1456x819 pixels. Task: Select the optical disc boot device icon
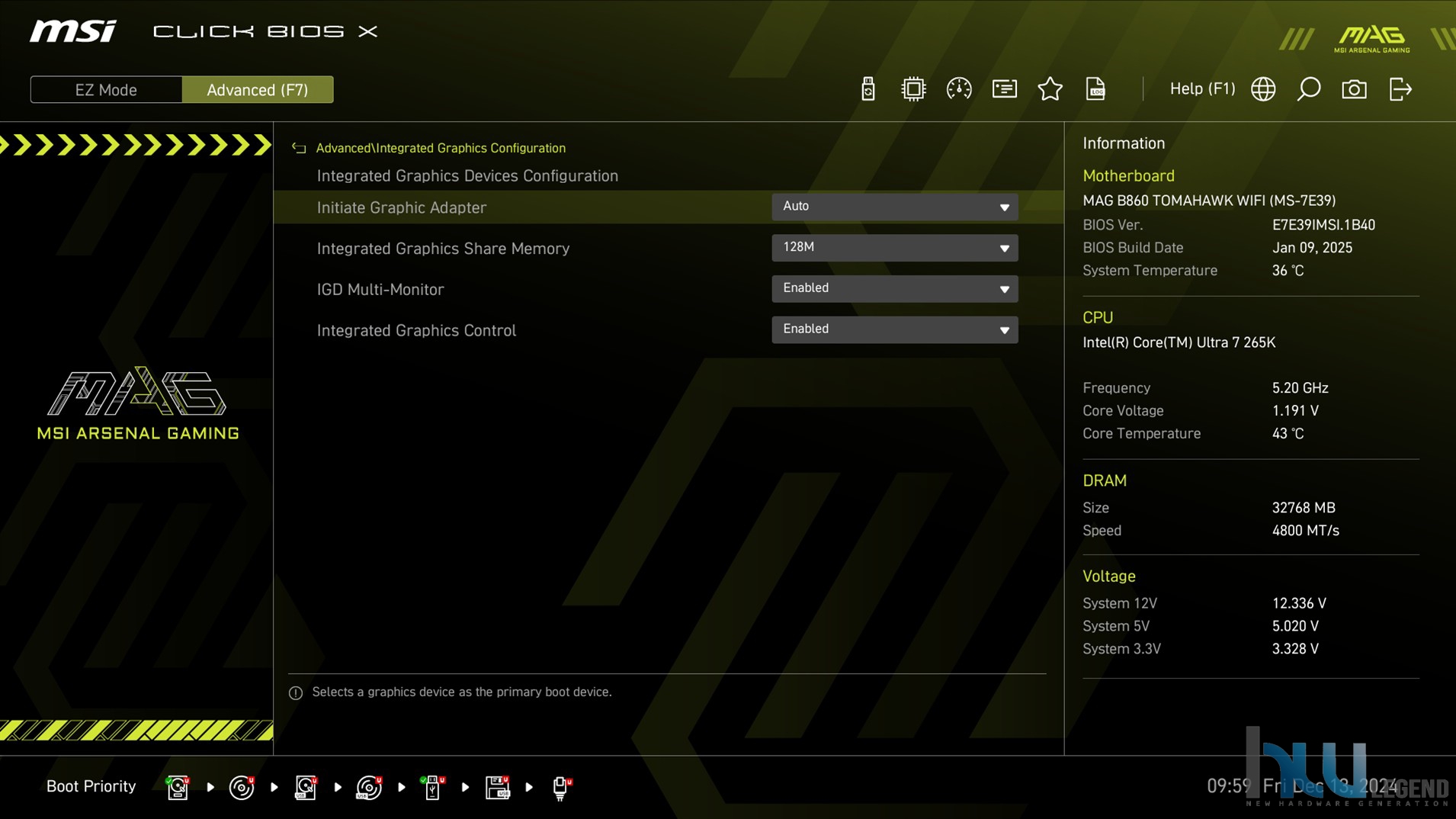point(242,787)
